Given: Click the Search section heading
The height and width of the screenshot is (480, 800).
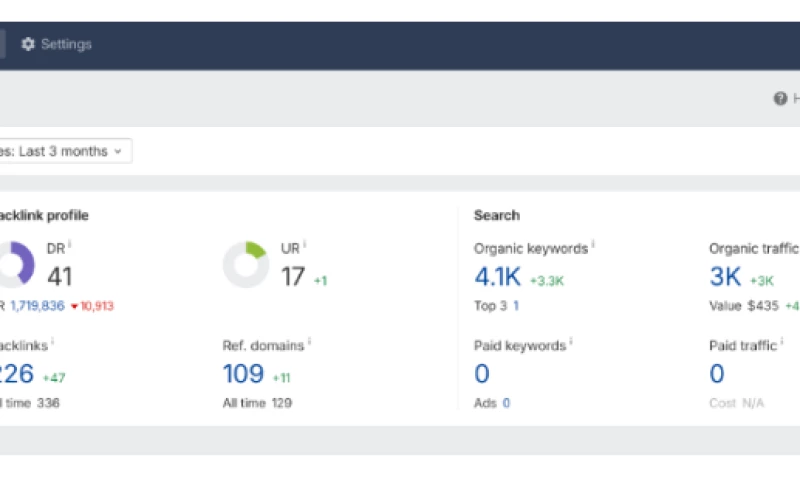Looking at the screenshot, I should tap(497, 215).
